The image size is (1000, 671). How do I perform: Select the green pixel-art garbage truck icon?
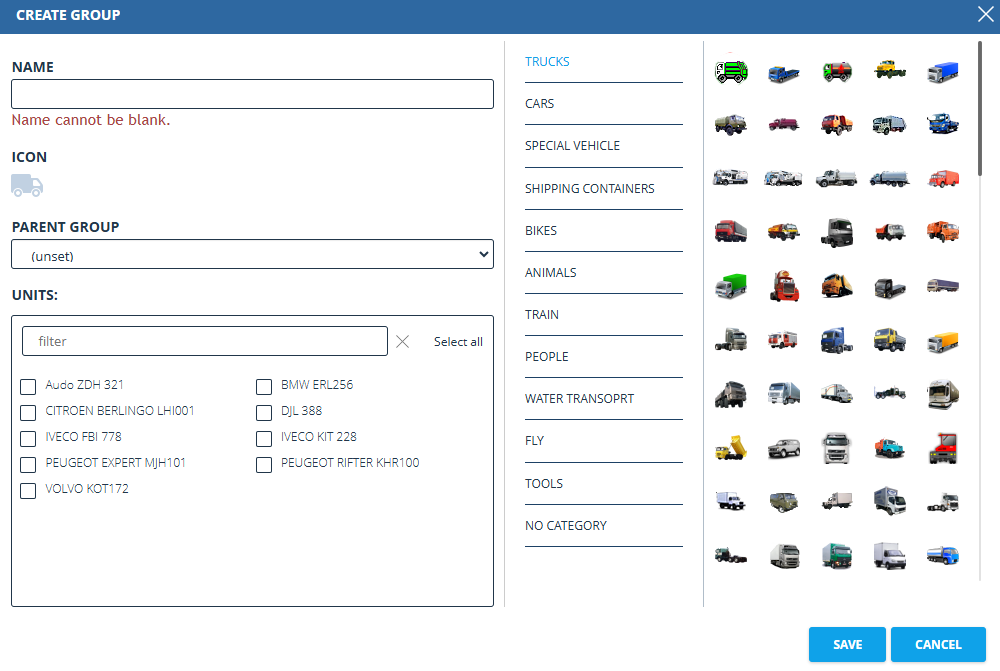click(730, 71)
